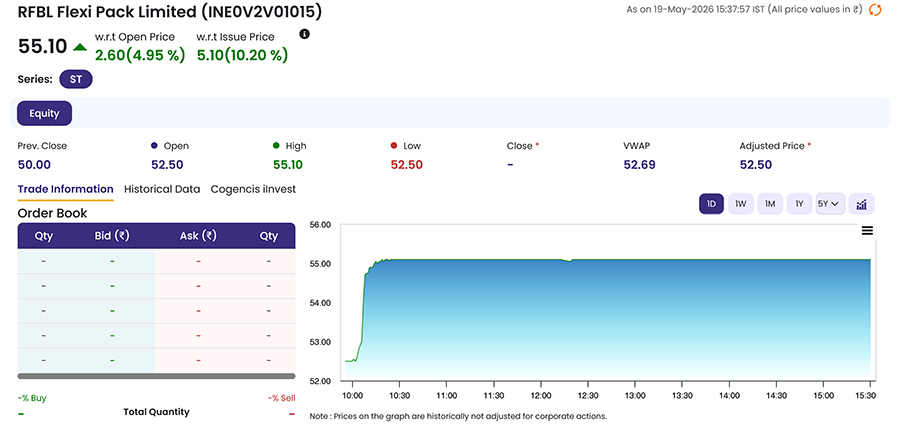Select the 1M chart range
This screenshot has height=430, width=900.
tap(770, 204)
